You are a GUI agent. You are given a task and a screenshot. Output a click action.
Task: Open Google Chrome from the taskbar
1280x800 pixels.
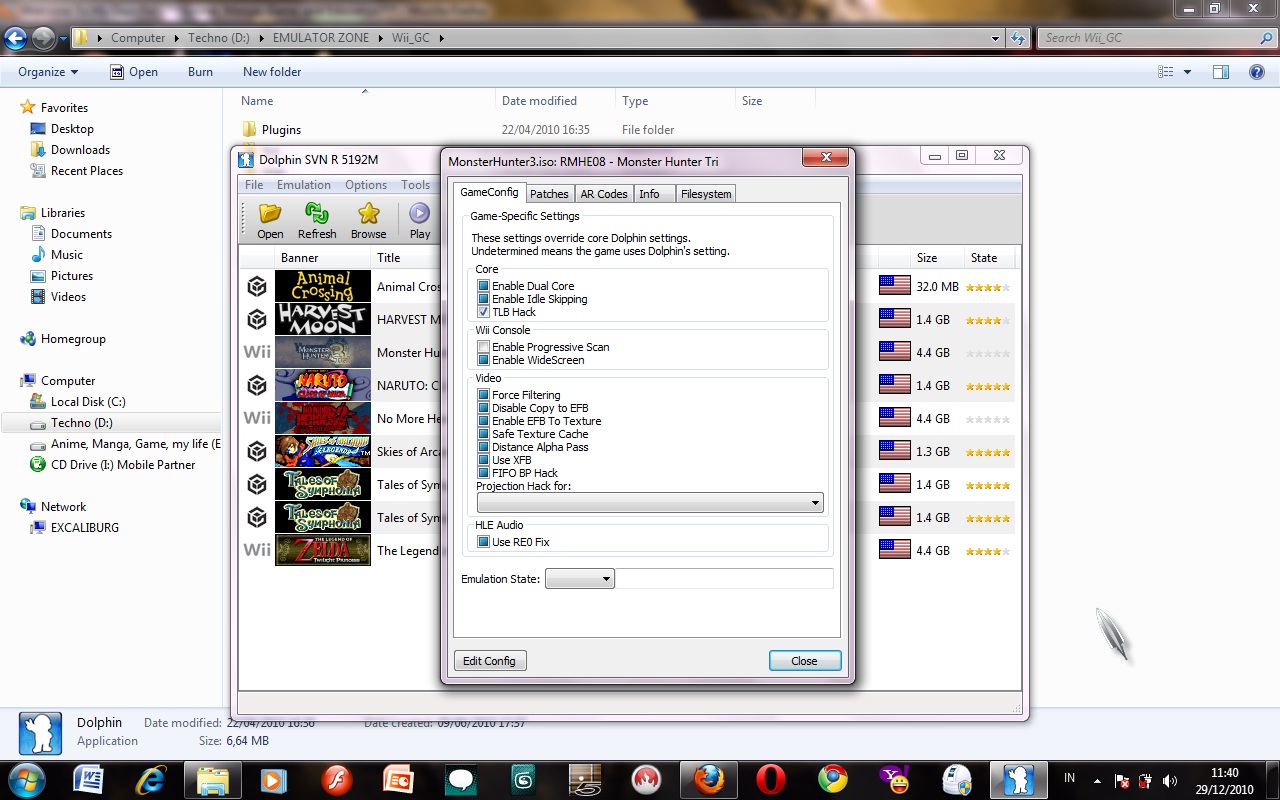point(833,779)
